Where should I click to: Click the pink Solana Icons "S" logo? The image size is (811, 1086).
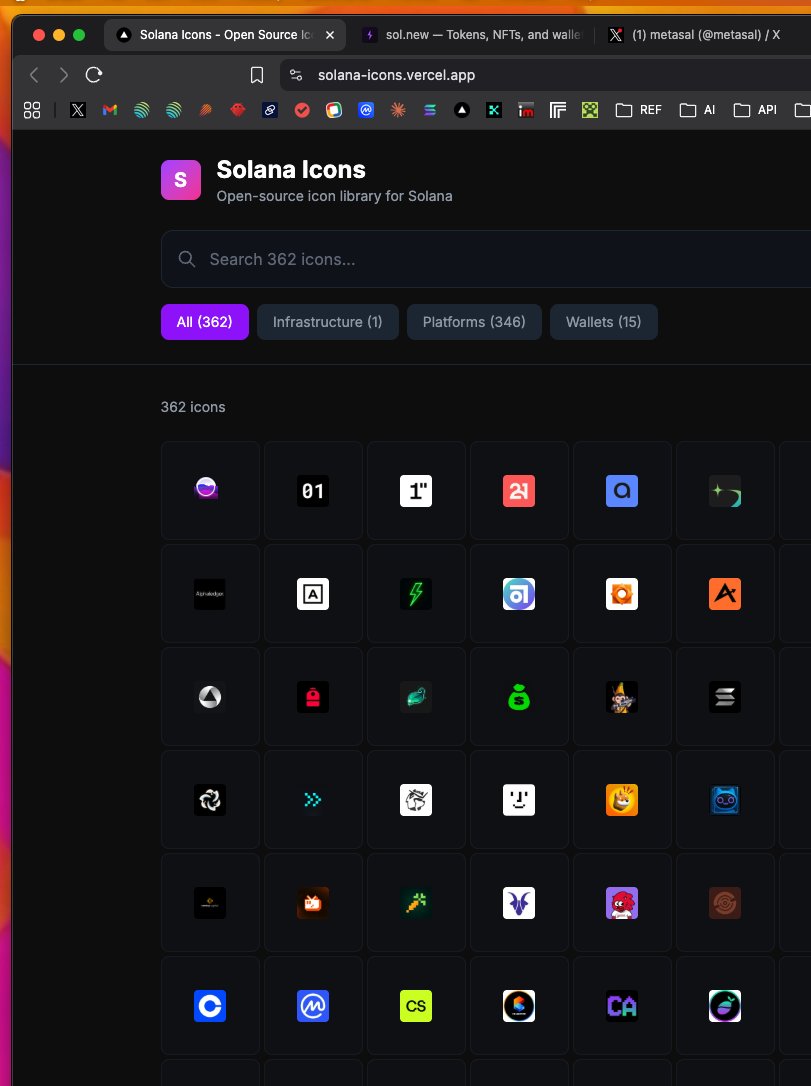pyautogui.click(x=181, y=180)
